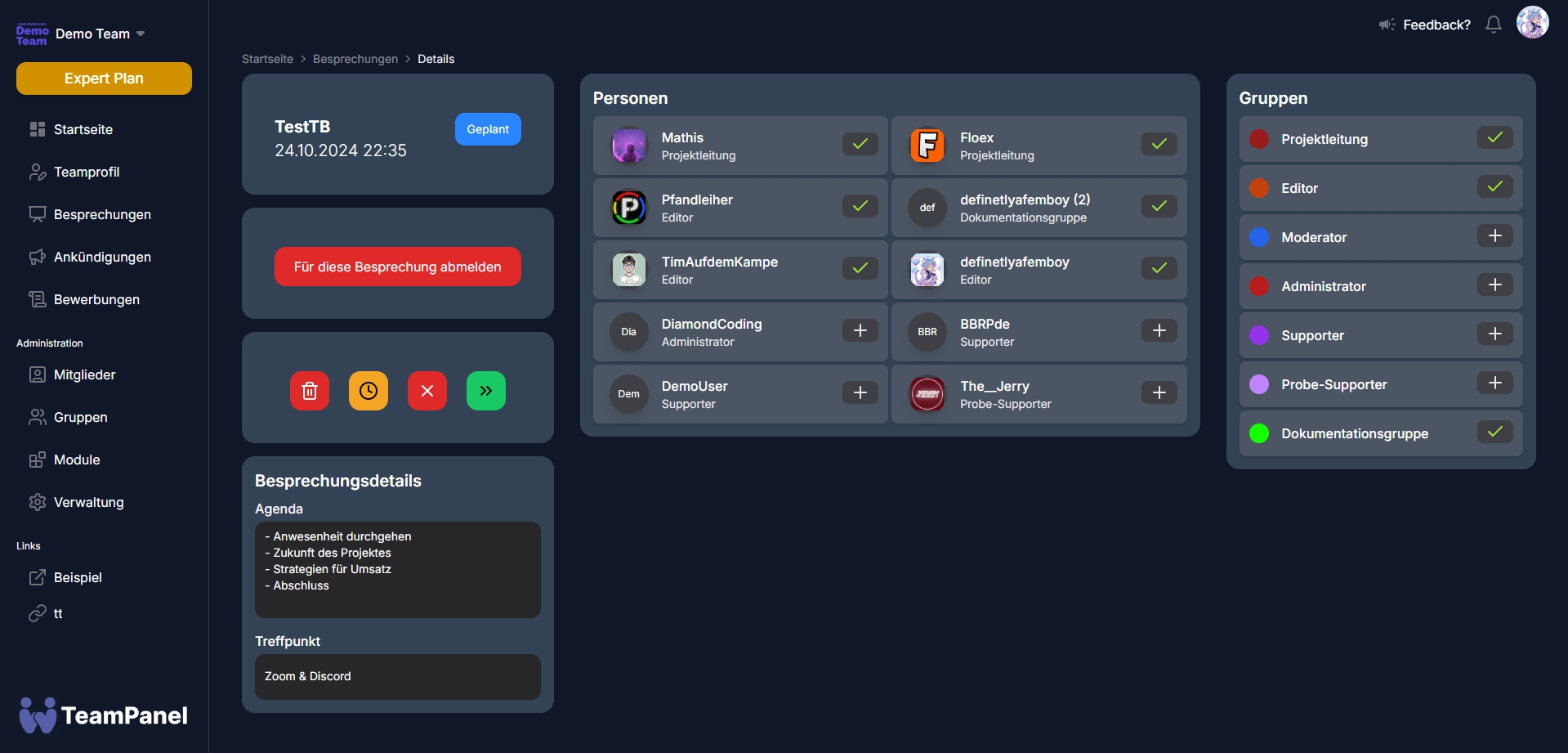Add the Moderator group via plus
Viewport: 1568px width, 753px height.
tap(1494, 236)
